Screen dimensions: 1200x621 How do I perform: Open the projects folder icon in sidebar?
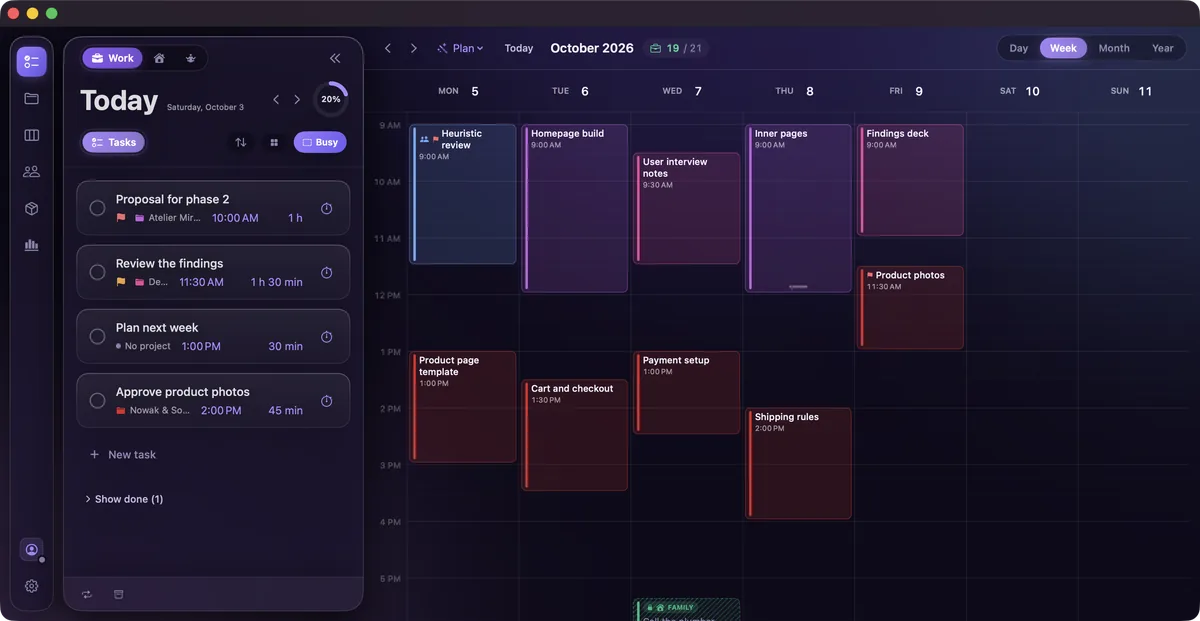pyautogui.click(x=31, y=99)
